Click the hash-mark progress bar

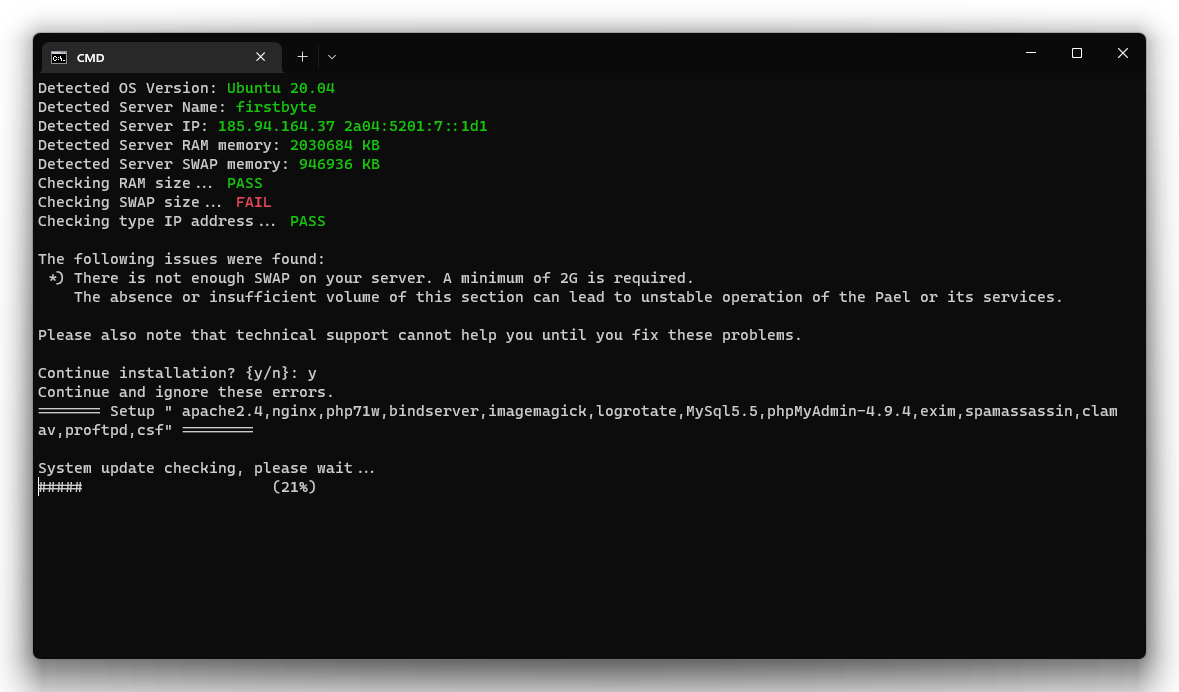(x=61, y=487)
